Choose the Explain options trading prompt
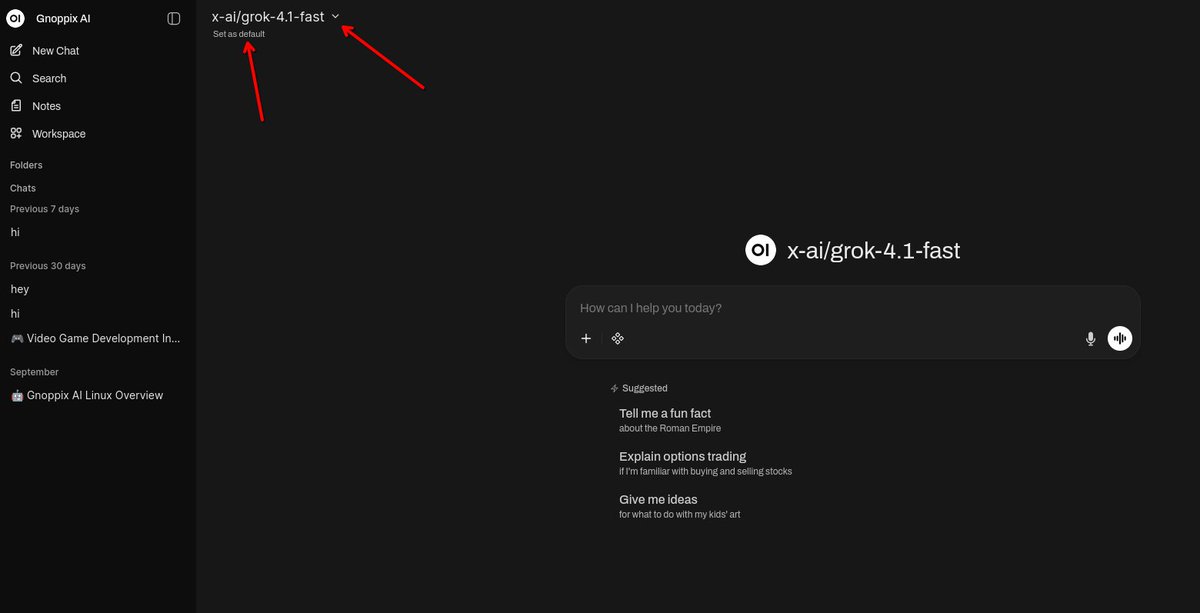Screen dimensions: 1200x613 click(x=682, y=456)
